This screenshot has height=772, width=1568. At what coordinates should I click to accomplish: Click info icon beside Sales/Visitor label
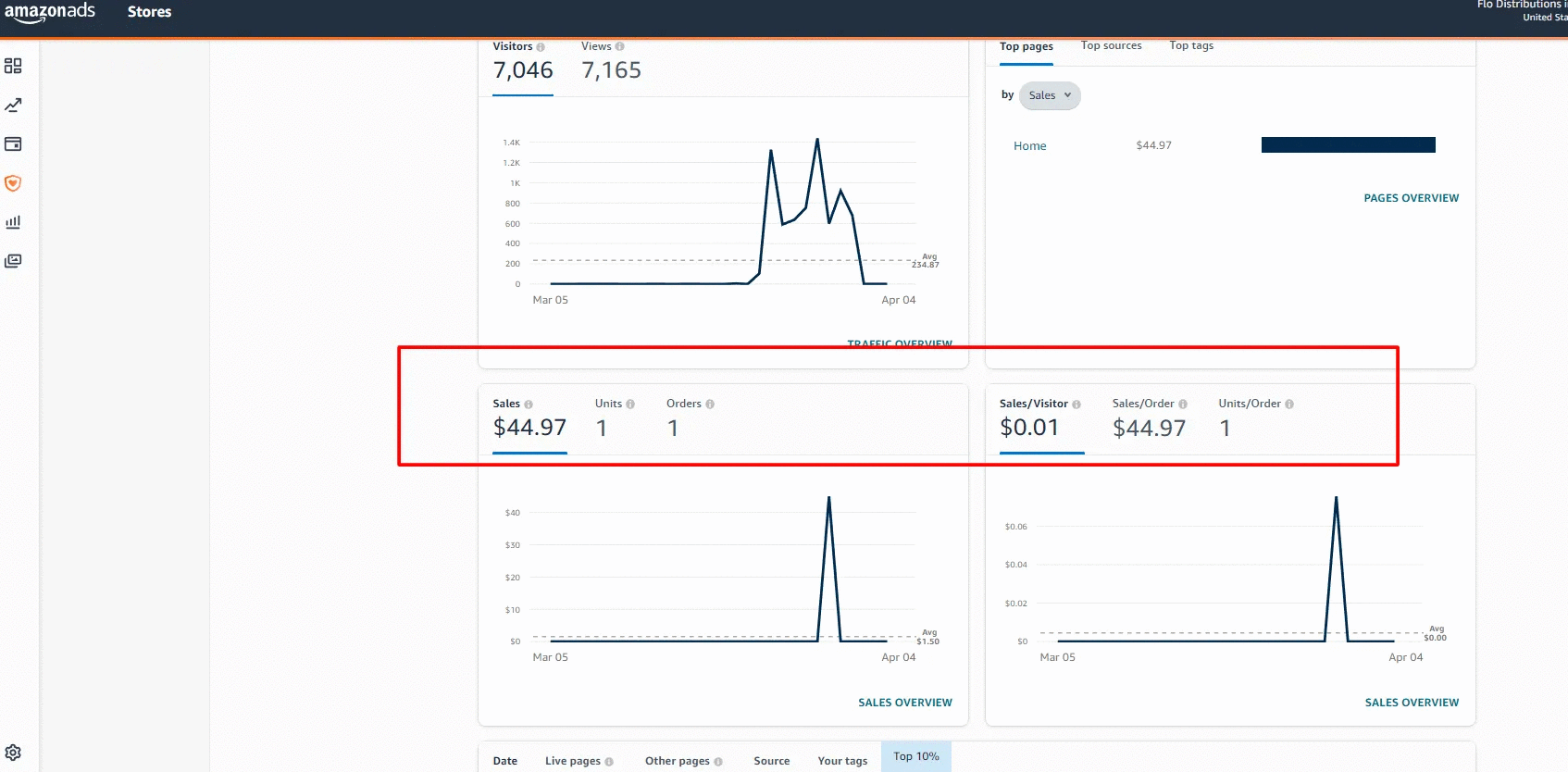pyautogui.click(x=1076, y=405)
